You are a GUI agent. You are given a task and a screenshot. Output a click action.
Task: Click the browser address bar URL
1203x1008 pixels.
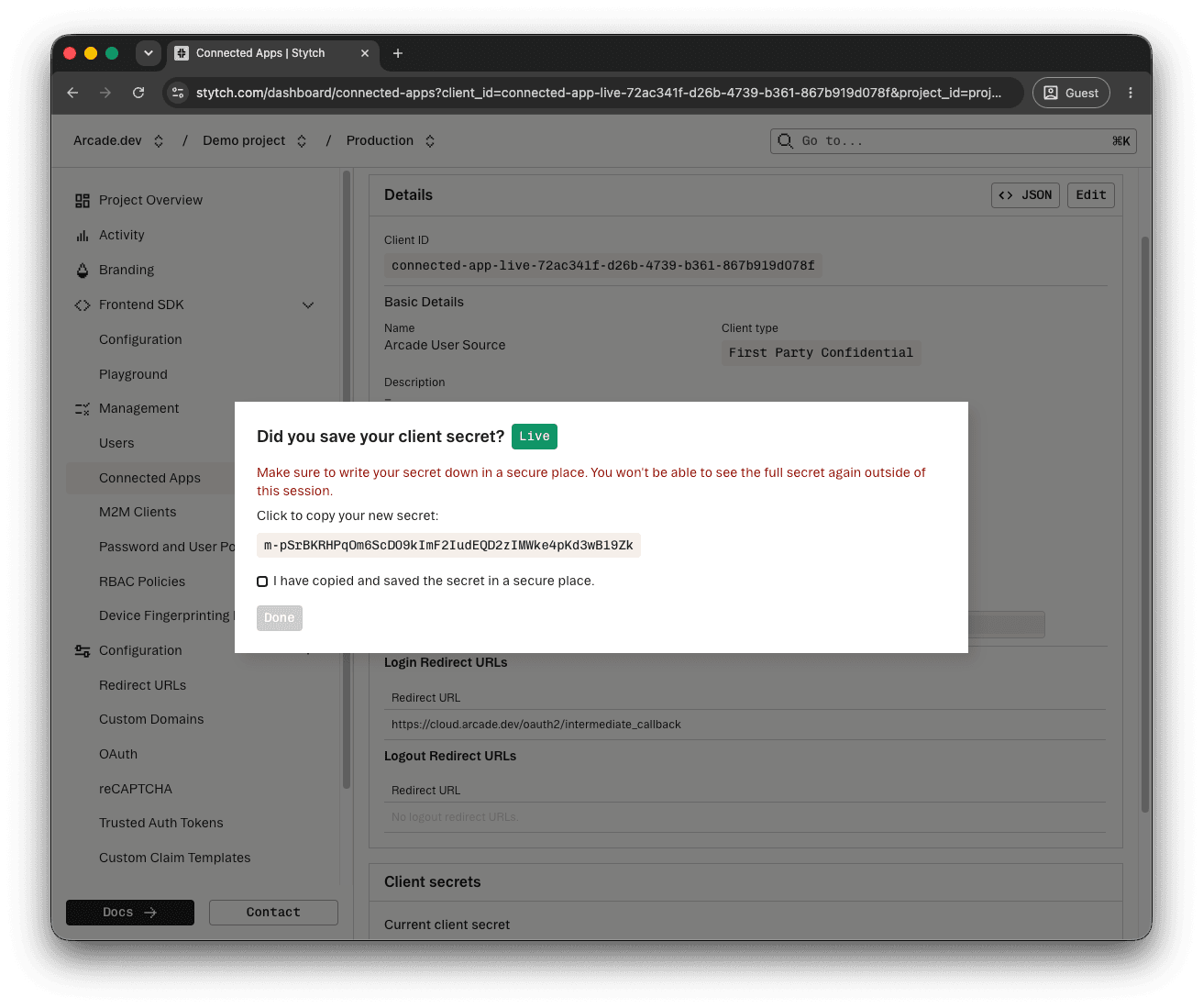pyautogui.click(x=598, y=93)
